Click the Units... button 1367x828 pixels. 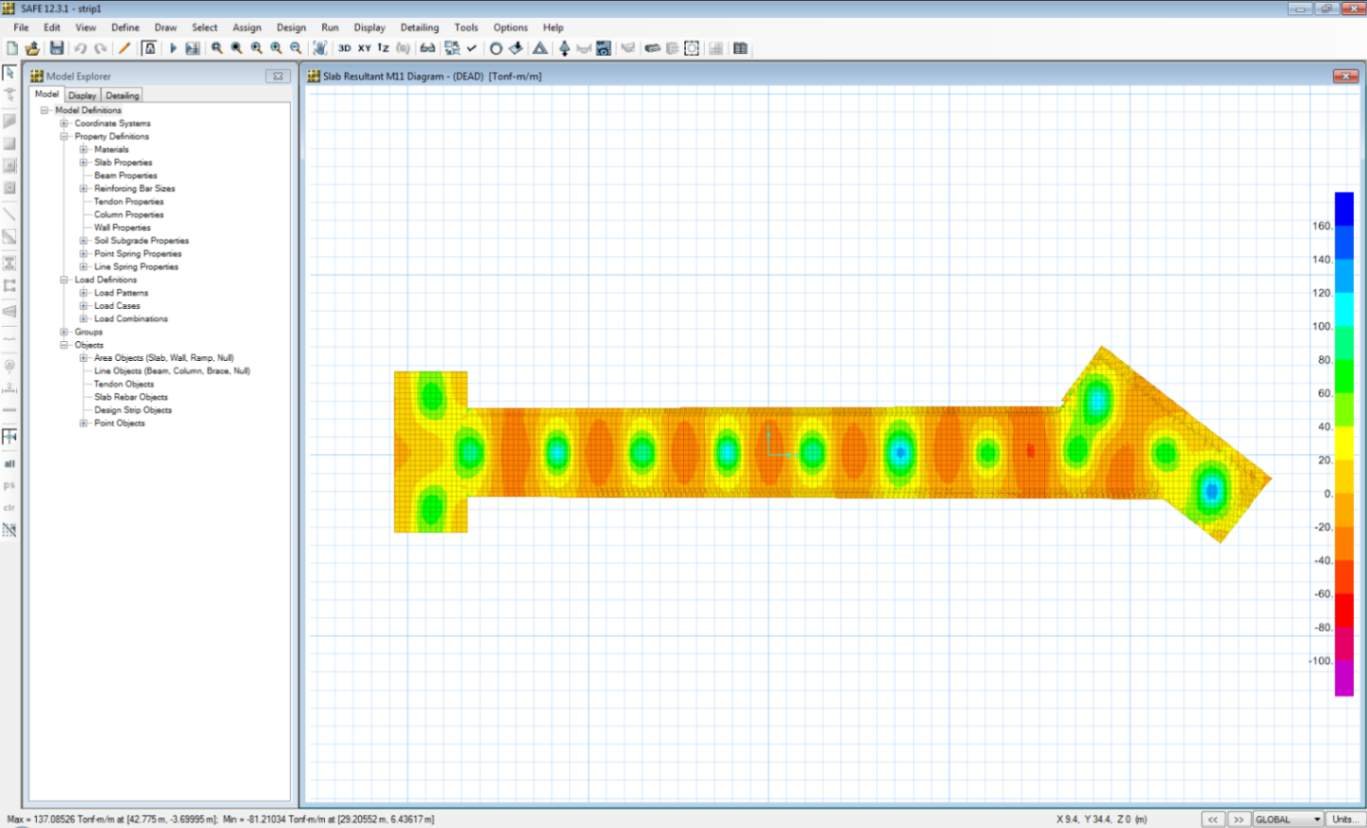[1344, 819]
